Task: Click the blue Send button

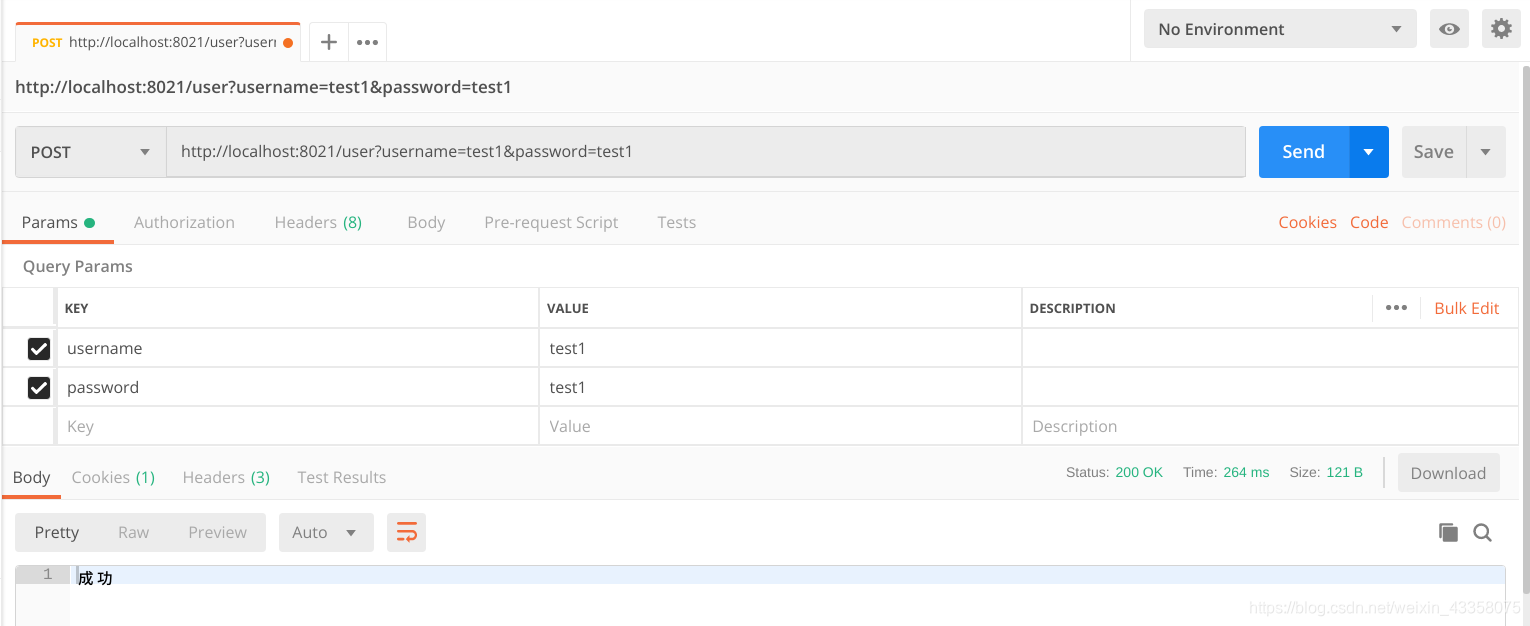Action: tap(1304, 152)
